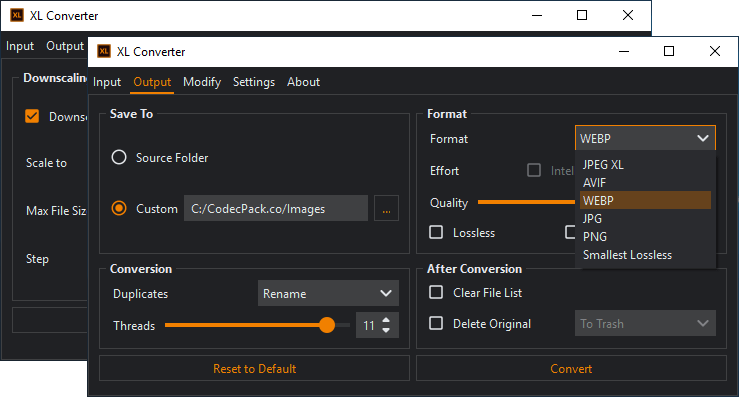Close the back XL Converter window

pyautogui.click(x=628, y=15)
